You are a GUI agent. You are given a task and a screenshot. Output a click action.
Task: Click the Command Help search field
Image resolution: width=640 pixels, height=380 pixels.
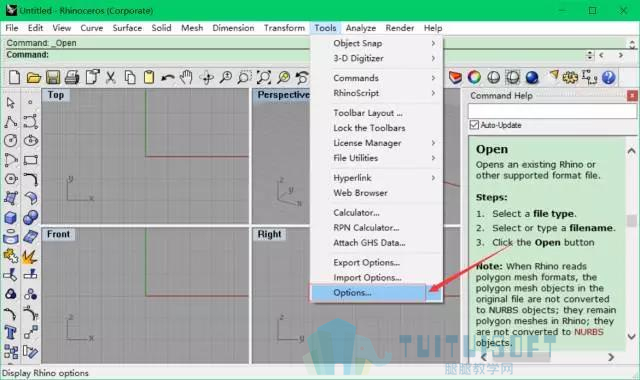click(552, 111)
